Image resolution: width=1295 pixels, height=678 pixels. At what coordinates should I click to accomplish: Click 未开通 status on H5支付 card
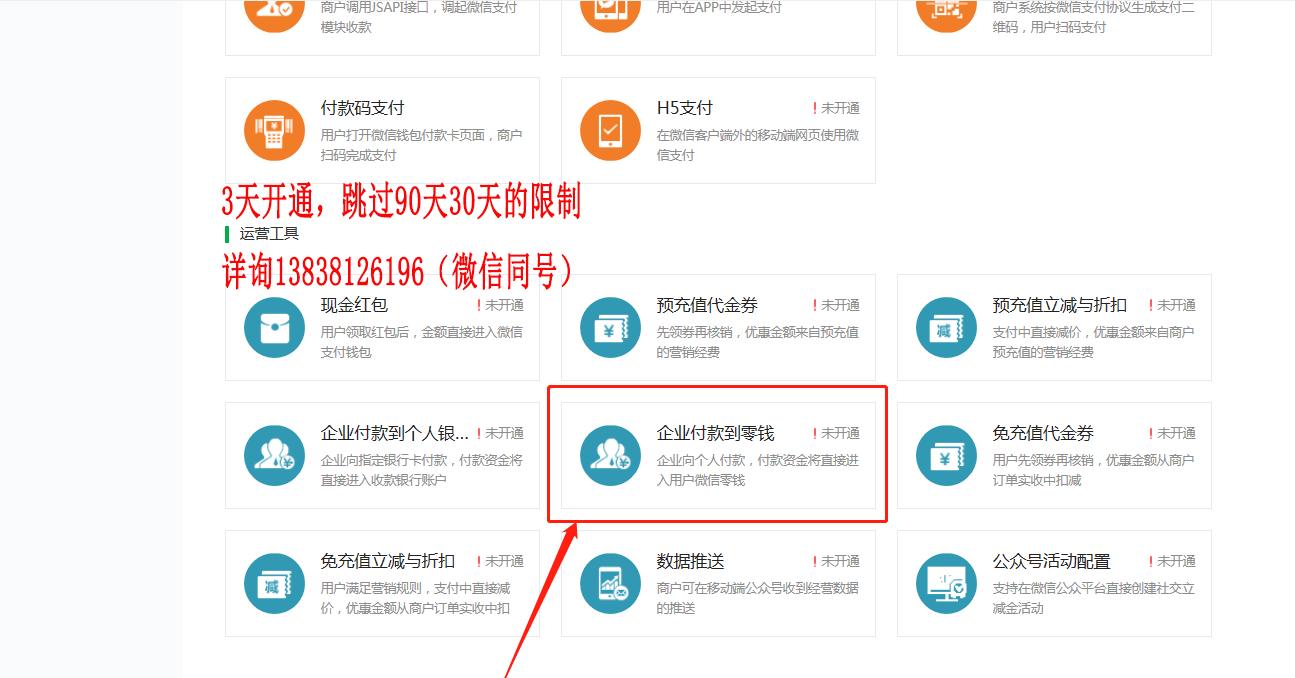[836, 108]
